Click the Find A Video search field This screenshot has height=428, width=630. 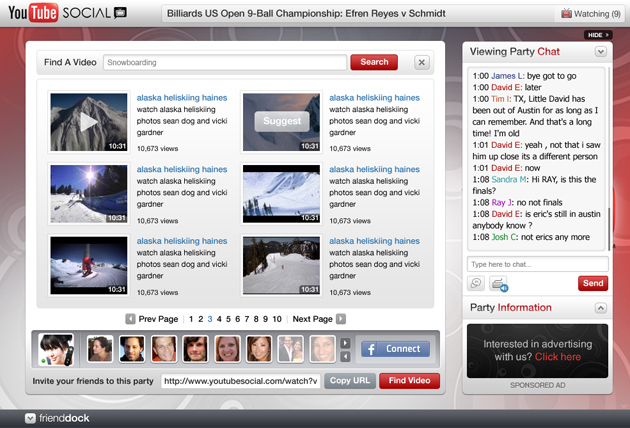point(225,62)
